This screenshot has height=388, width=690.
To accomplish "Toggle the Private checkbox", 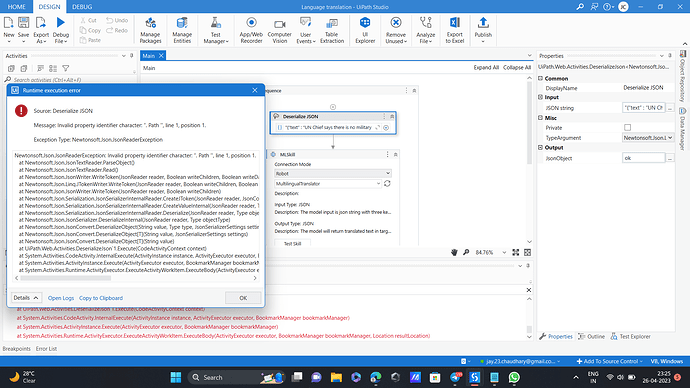I will click(x=628, y=128).
